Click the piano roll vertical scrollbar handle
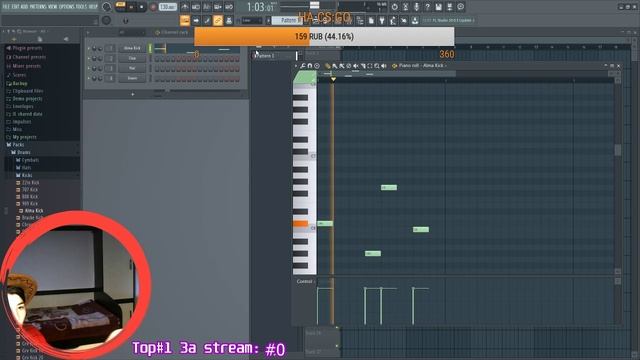Viewport: 640px width, 360px height. point(618,150)
